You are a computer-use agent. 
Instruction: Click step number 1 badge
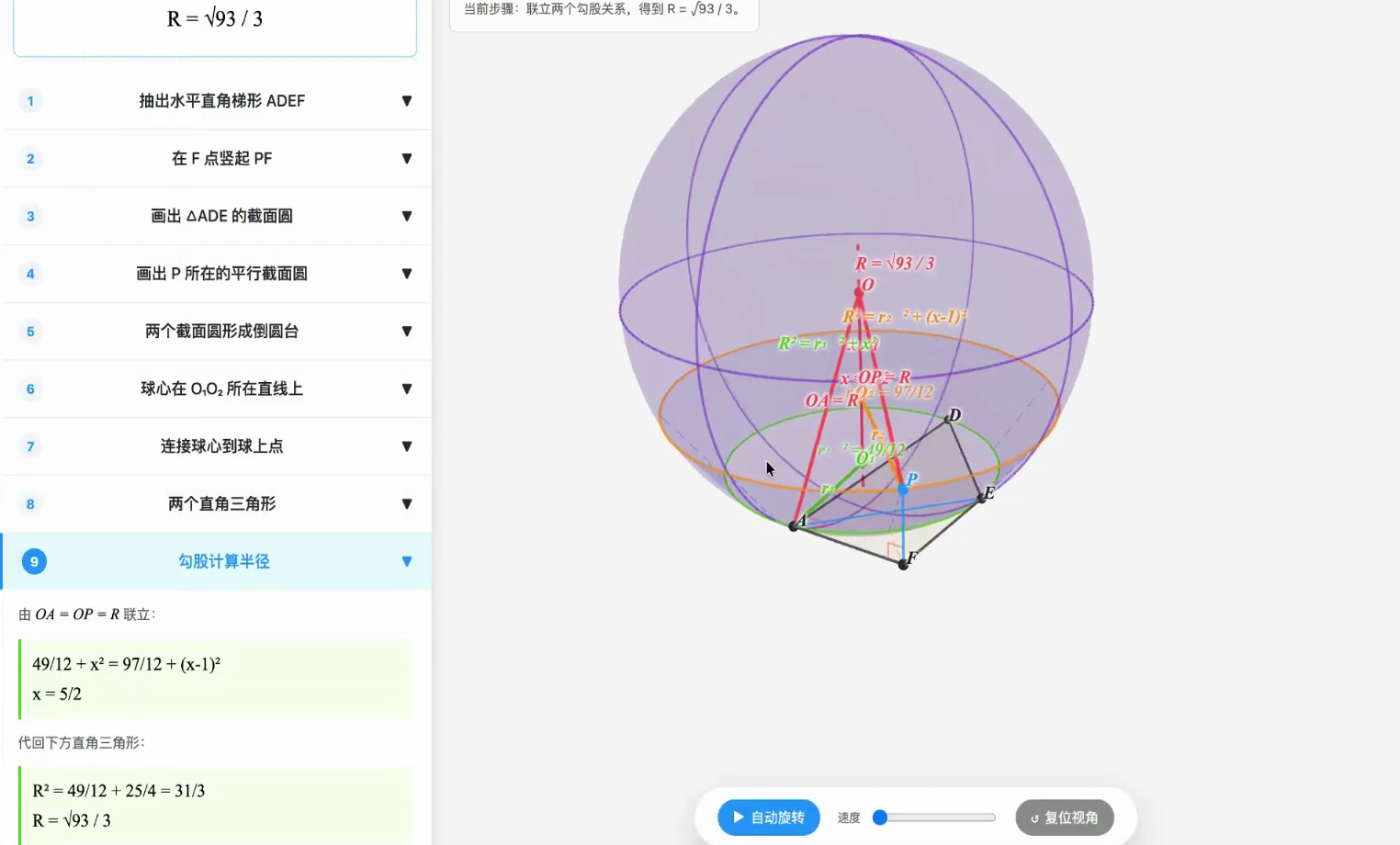coord(30,101)
